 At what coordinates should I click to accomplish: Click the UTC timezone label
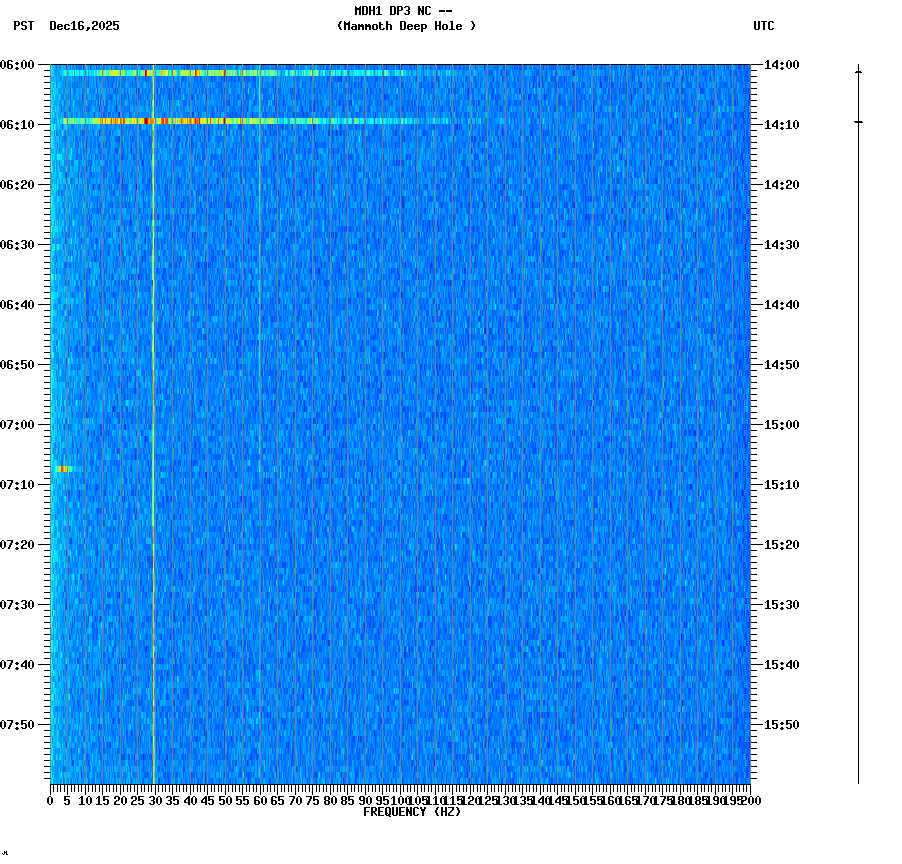pyautogui.click(x=765, y=26)
